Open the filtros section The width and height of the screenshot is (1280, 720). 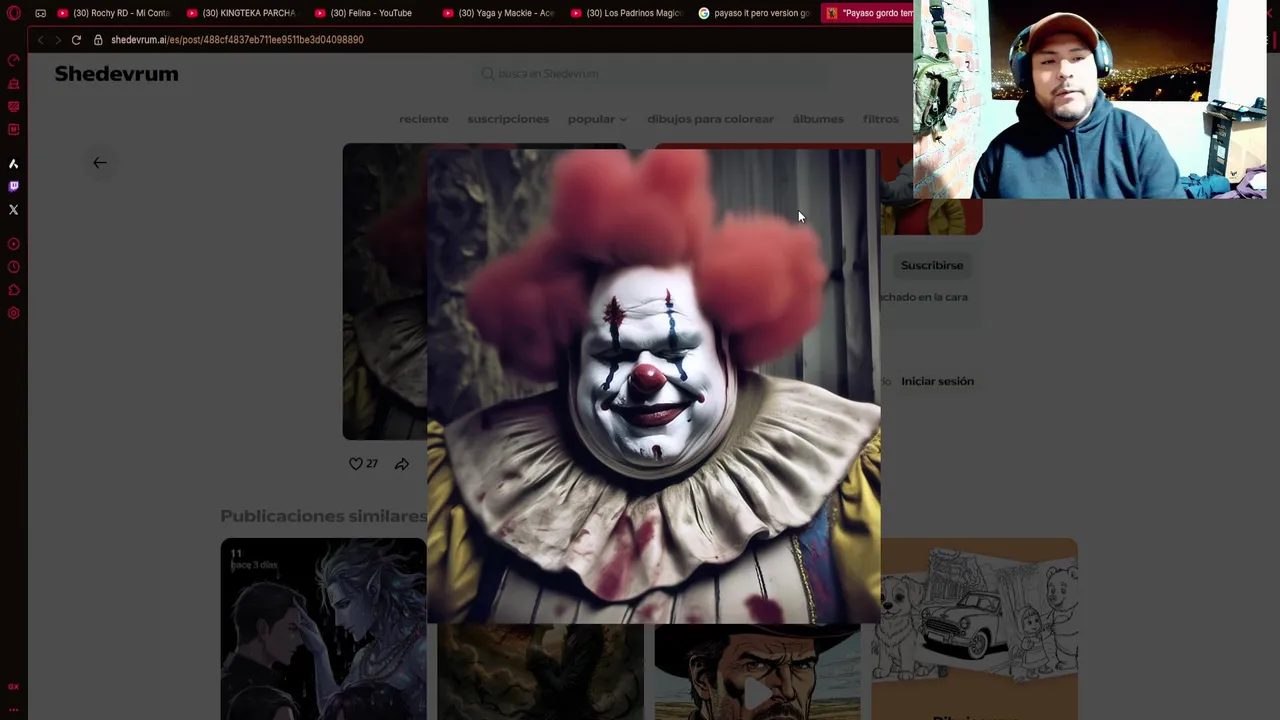coord(881,119)
